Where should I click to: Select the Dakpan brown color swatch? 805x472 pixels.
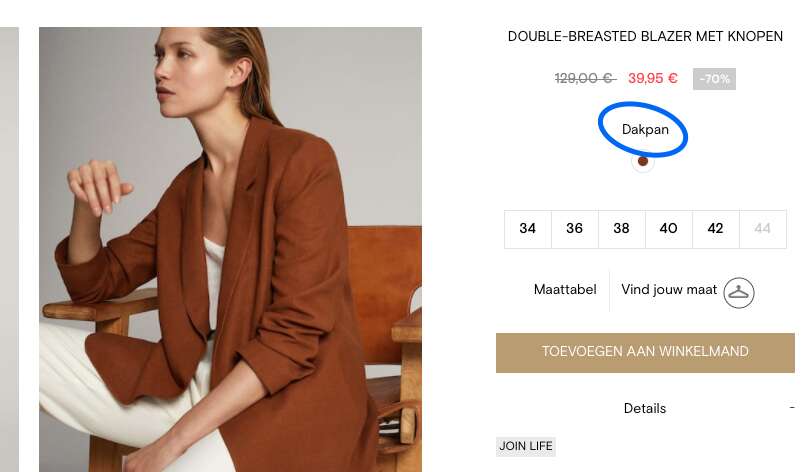click(x=643, y=161)
